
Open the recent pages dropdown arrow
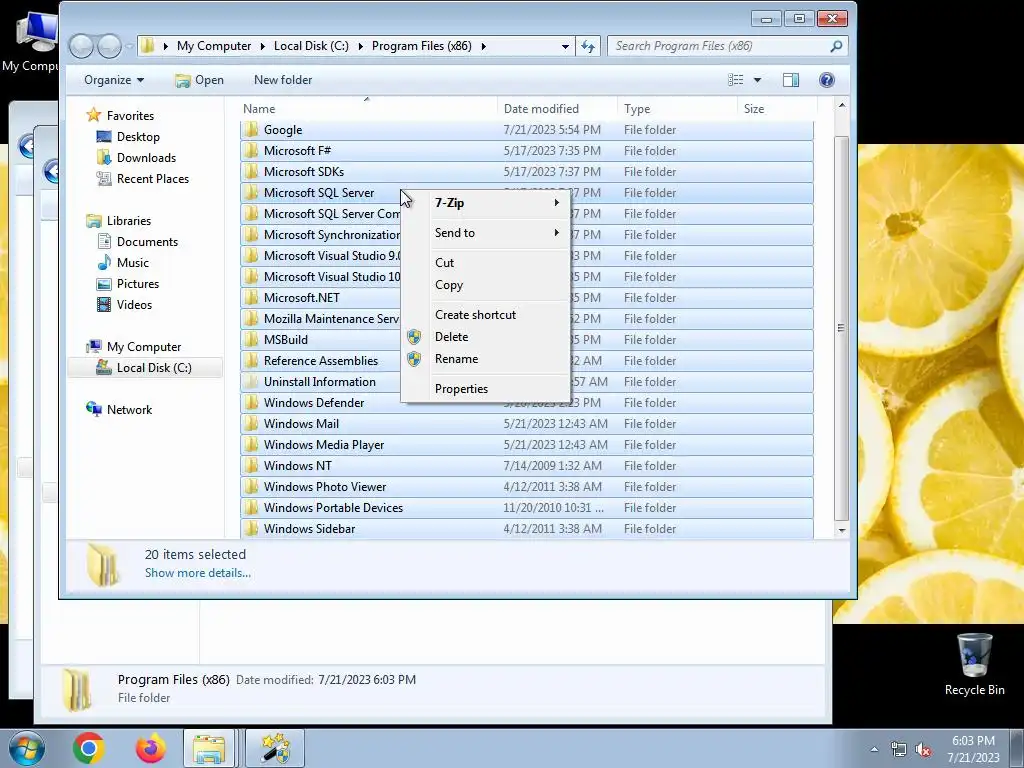[x=129, y=46]
